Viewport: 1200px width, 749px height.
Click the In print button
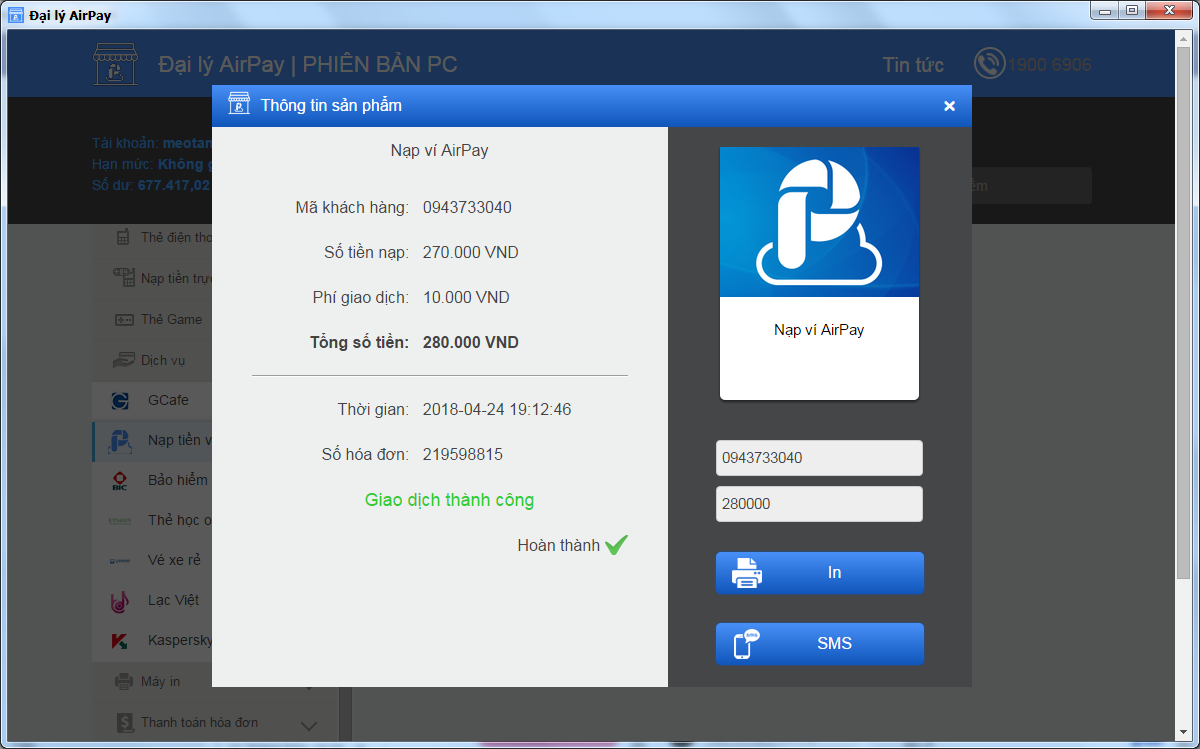(820, 573)
